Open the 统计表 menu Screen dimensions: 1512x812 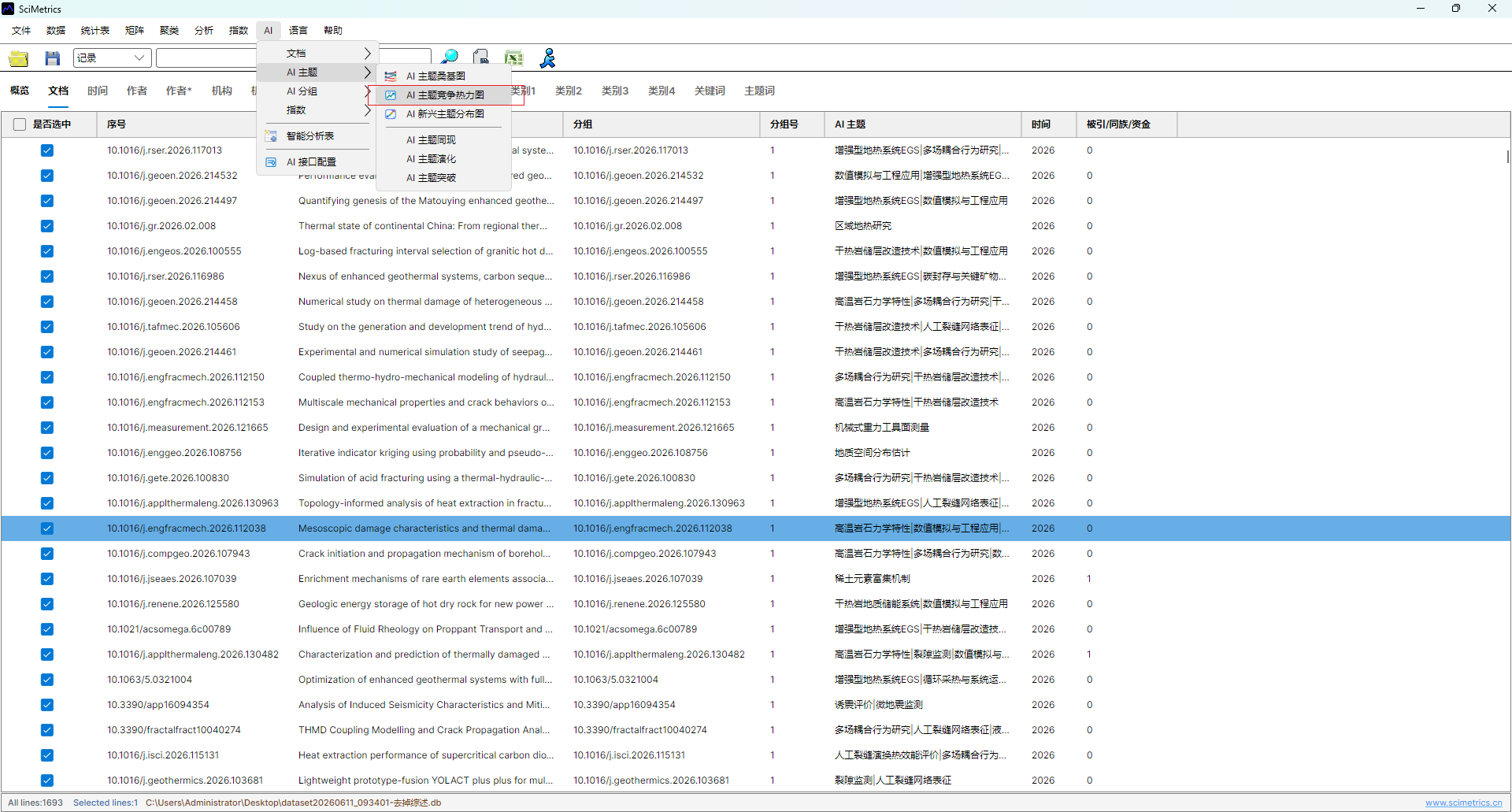[95, 31]
